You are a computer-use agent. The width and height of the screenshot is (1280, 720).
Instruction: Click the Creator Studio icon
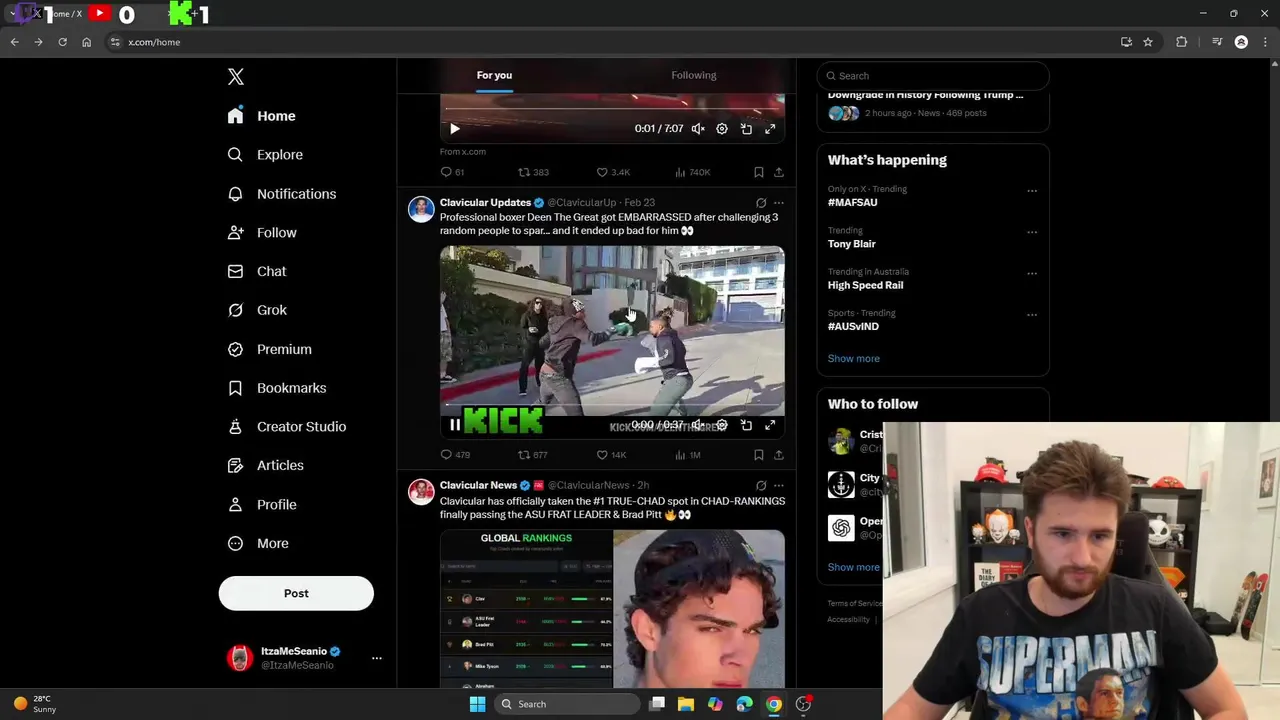(x=235, y=427)
